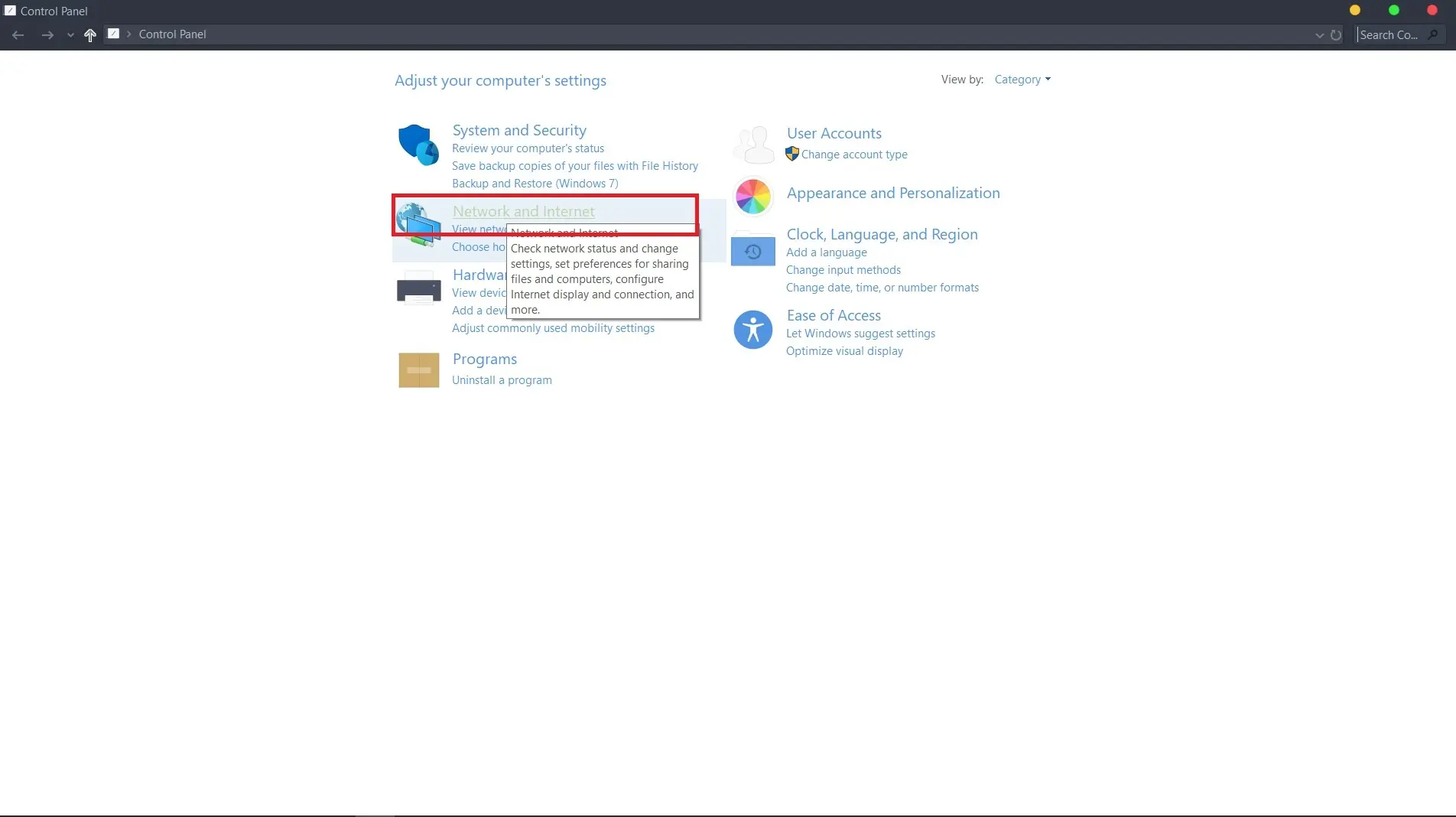Open the User Accounts people icon
The height and width of the screenshot is (817, 1456).
point(754,145)
